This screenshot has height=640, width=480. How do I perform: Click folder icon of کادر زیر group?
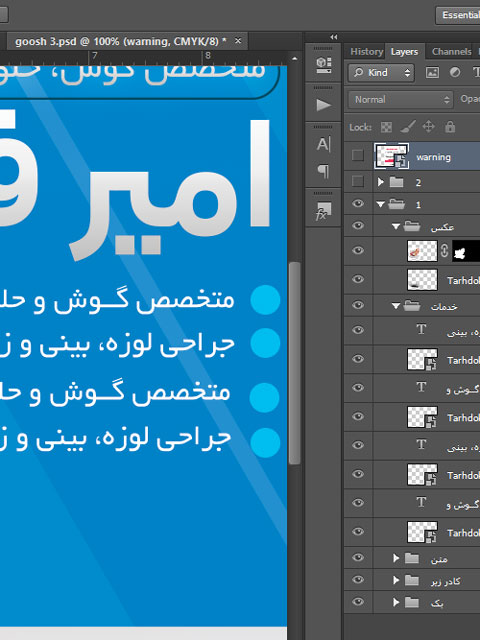pyautogui.click(x=412, y=580)
